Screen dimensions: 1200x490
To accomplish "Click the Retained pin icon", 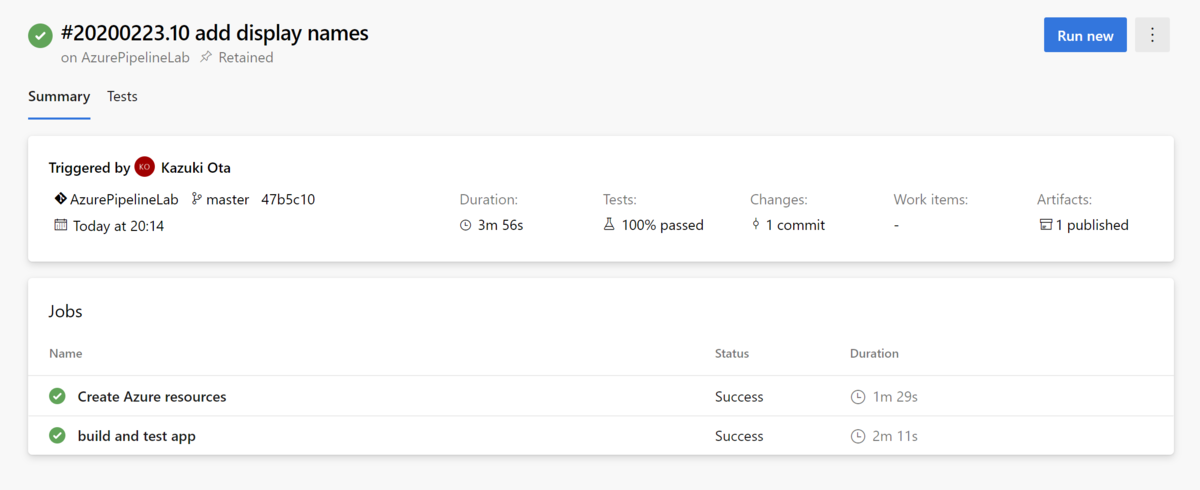I will point(206,58).
